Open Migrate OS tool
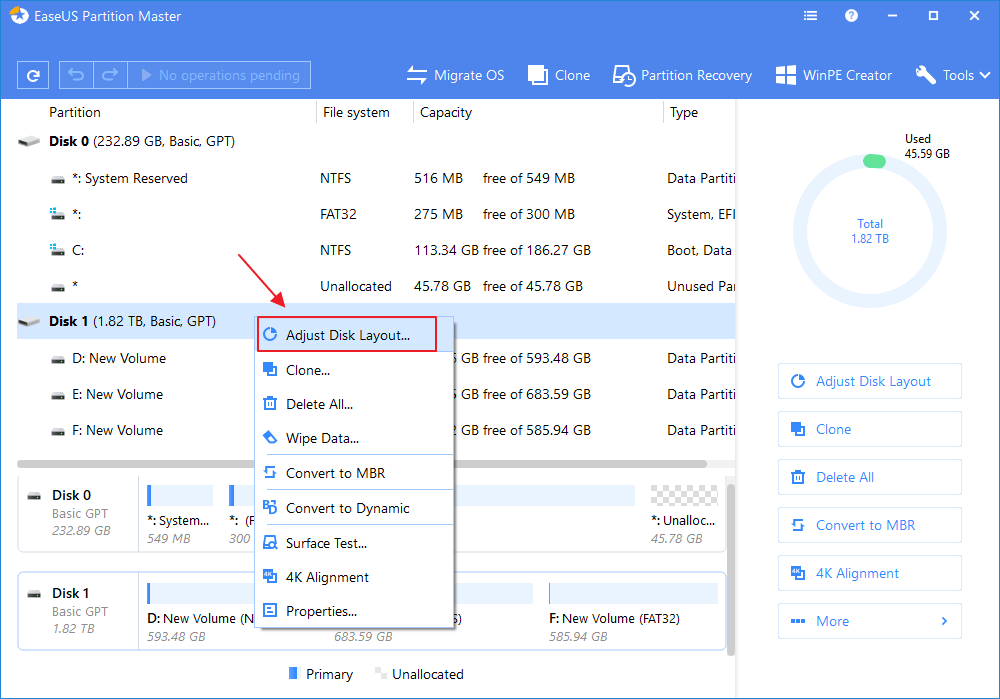 [455, 75]
